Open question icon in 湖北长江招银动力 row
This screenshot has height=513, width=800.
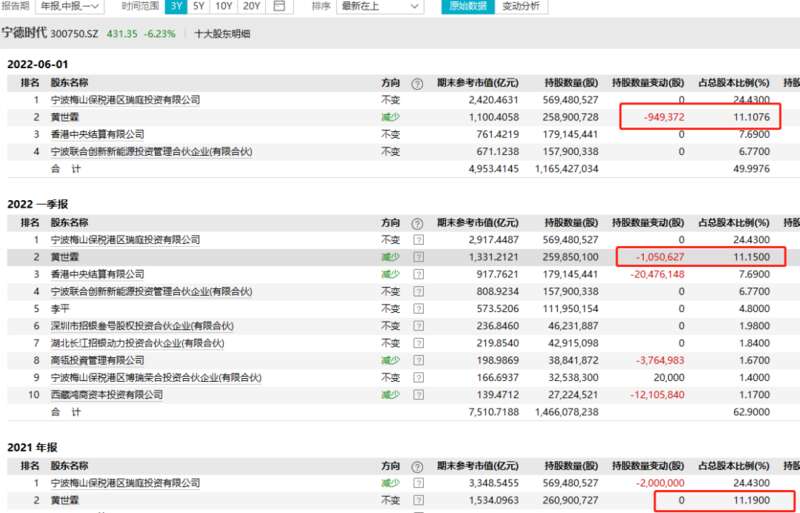tap(418, 344)
